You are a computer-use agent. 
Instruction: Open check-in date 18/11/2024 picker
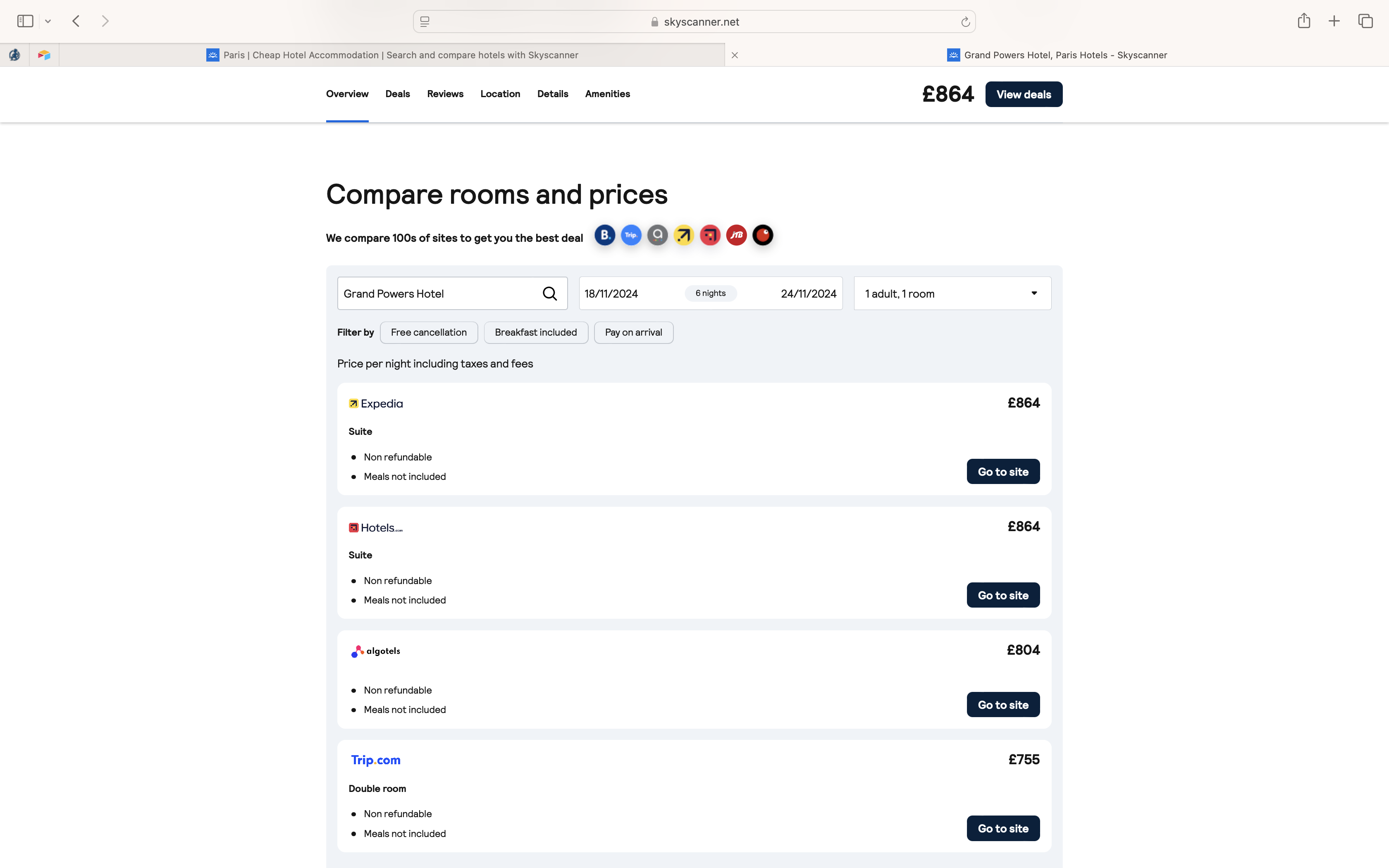pyautogui.click(x=611, y=294)
